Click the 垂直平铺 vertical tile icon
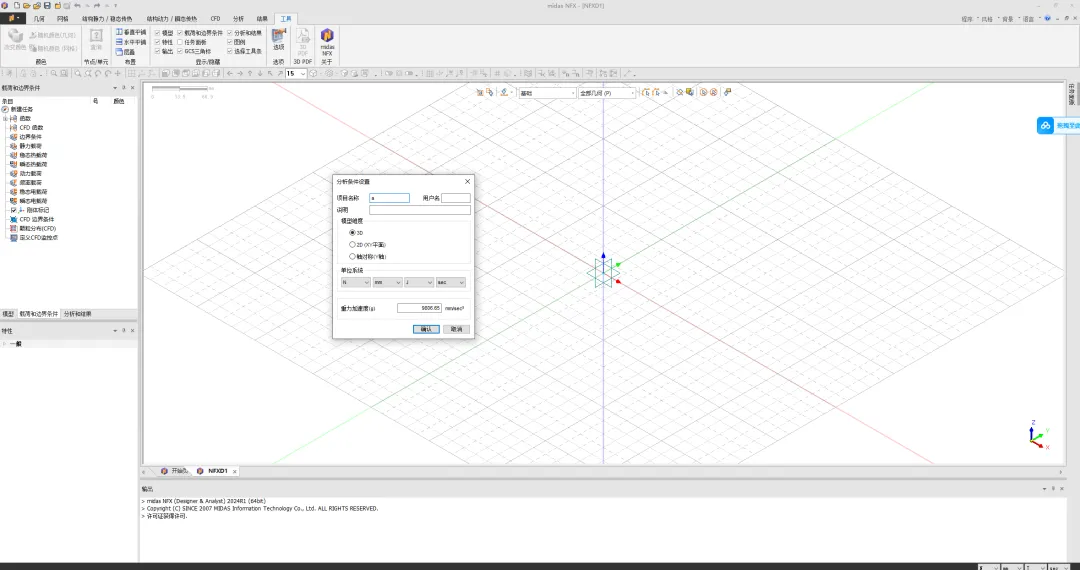Viewport: 1080px width, 570px height. tap(119, 32)
